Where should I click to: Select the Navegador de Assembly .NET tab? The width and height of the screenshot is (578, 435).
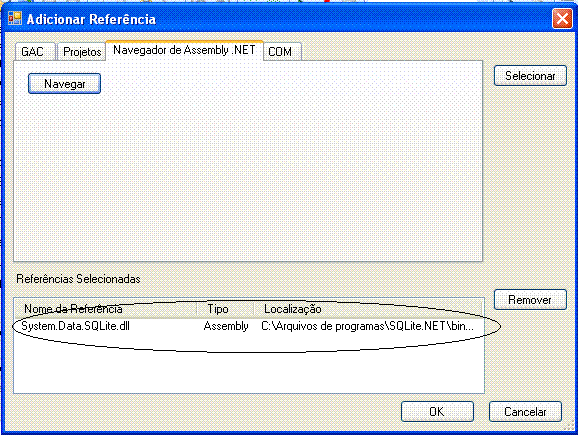184,50
